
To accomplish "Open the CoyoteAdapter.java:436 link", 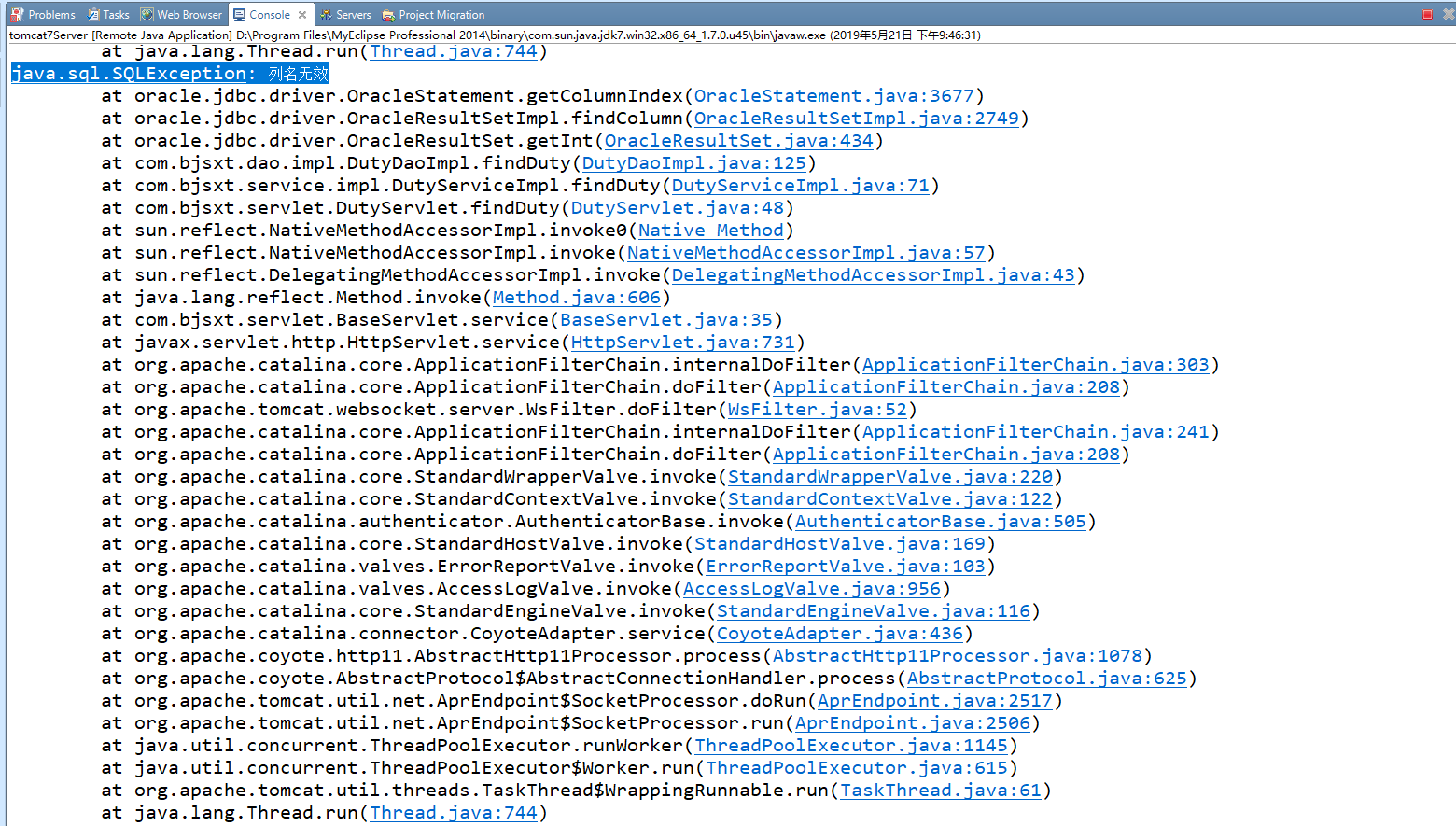I will [839, 633].
